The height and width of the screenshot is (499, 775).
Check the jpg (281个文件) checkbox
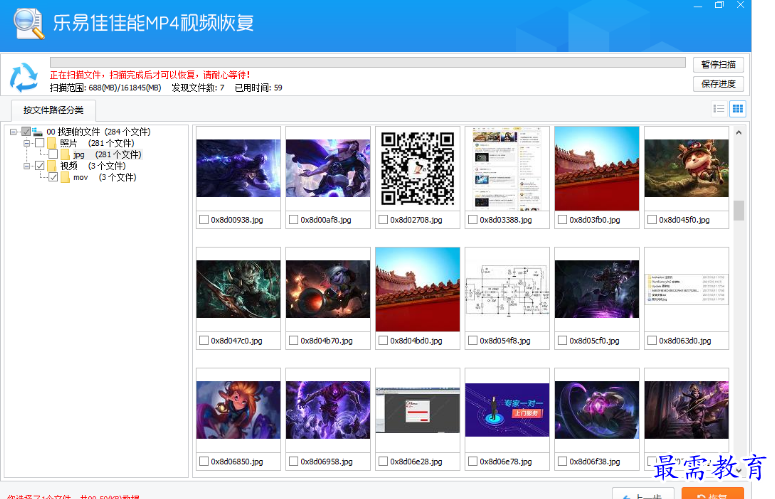point(53,155)
